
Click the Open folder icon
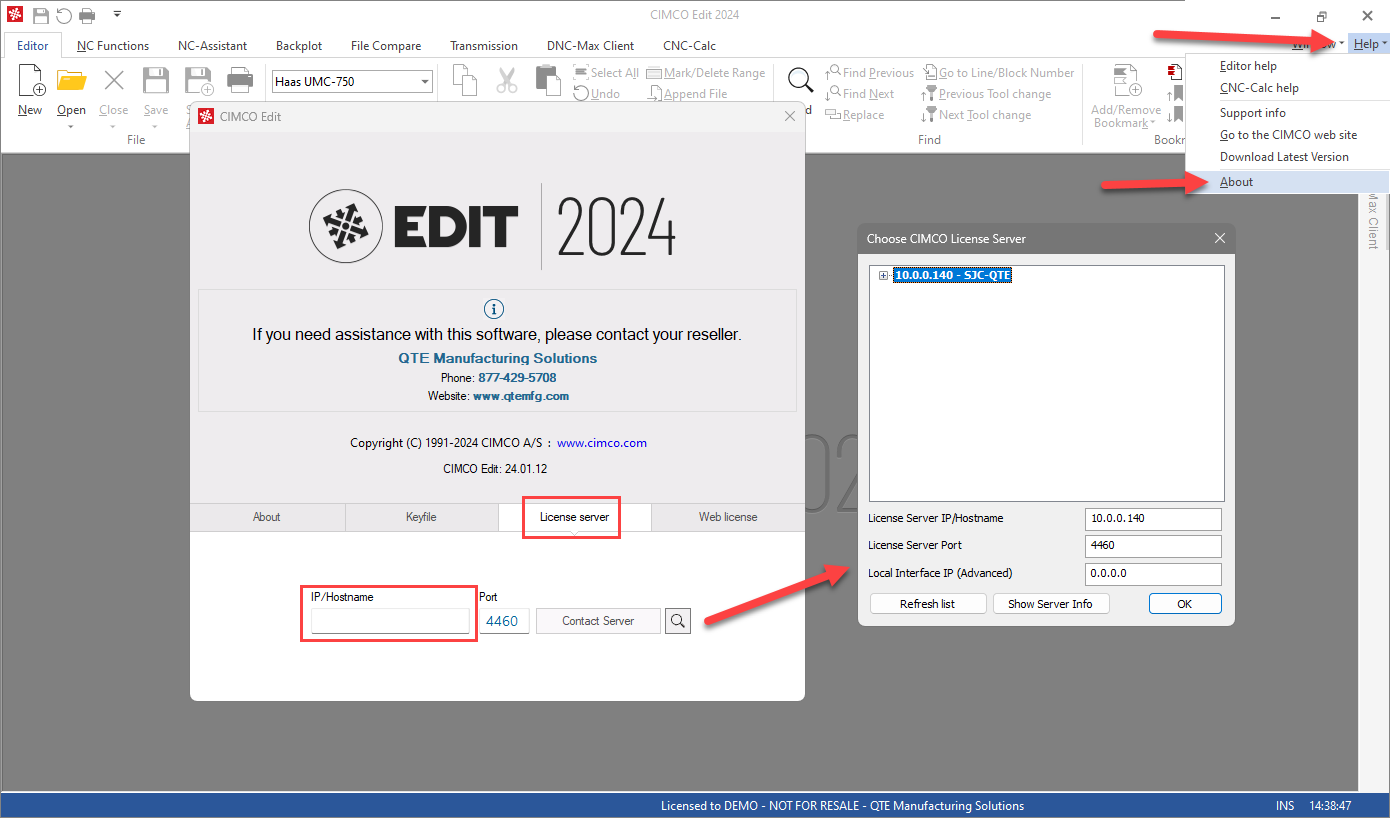pyautogui.click(x=71, y=81)
